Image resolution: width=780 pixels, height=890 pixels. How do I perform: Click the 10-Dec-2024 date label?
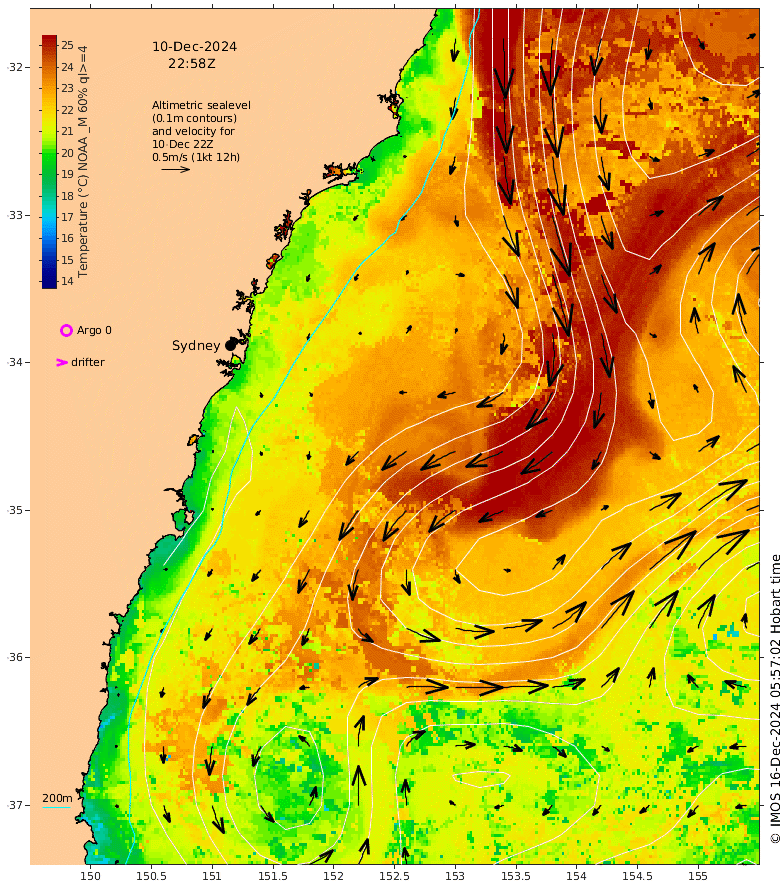[195, 47]
